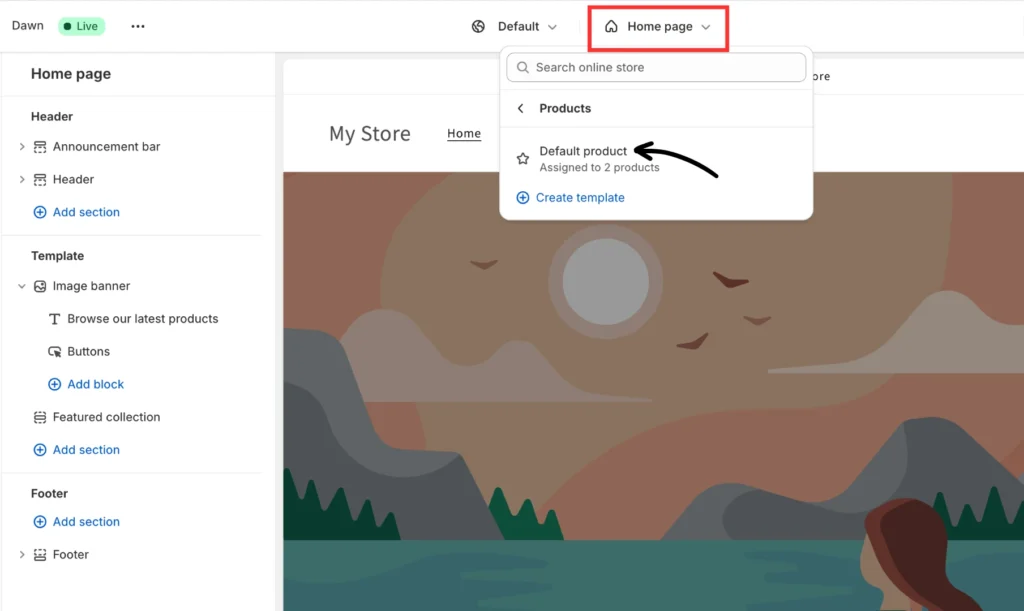Expand the Footer section in the sidebar
This screenshot has width=1024, height=611.
22,555
